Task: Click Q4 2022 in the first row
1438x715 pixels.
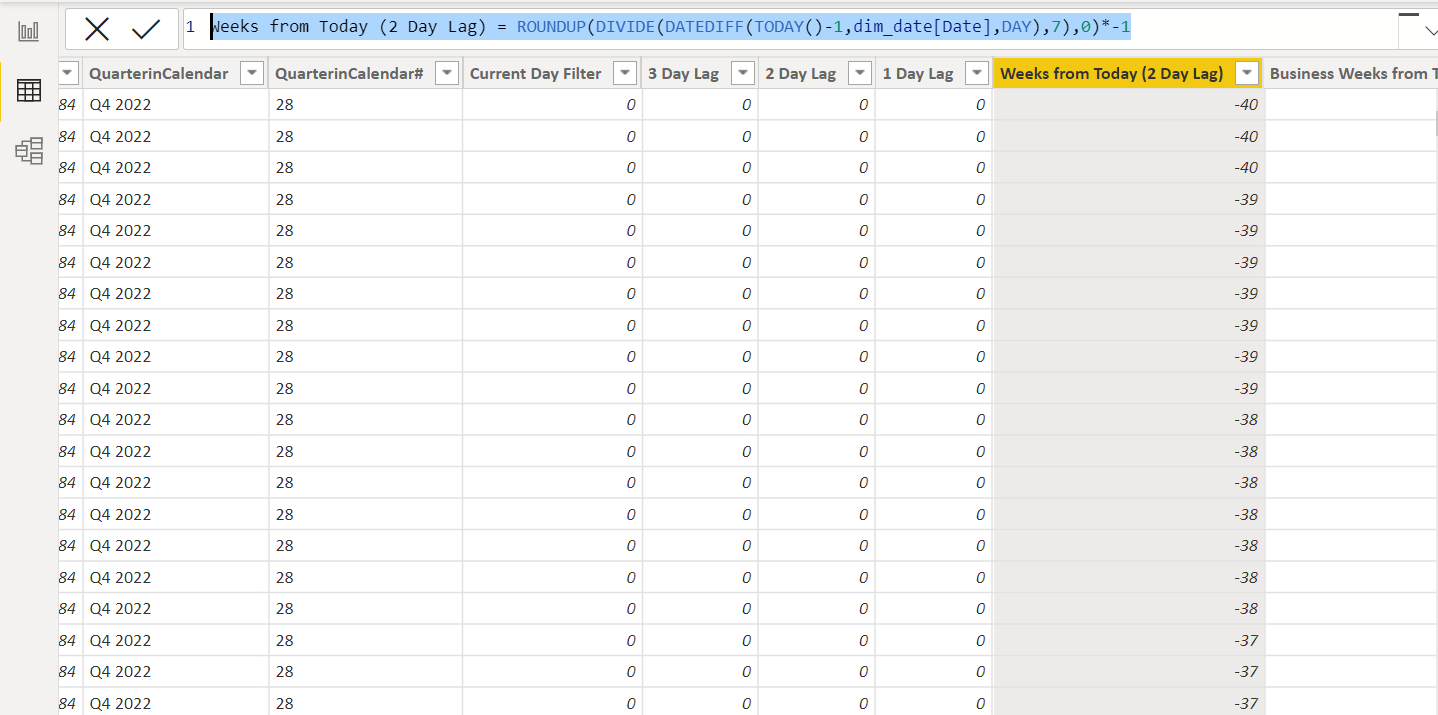Action: point(120,104)
